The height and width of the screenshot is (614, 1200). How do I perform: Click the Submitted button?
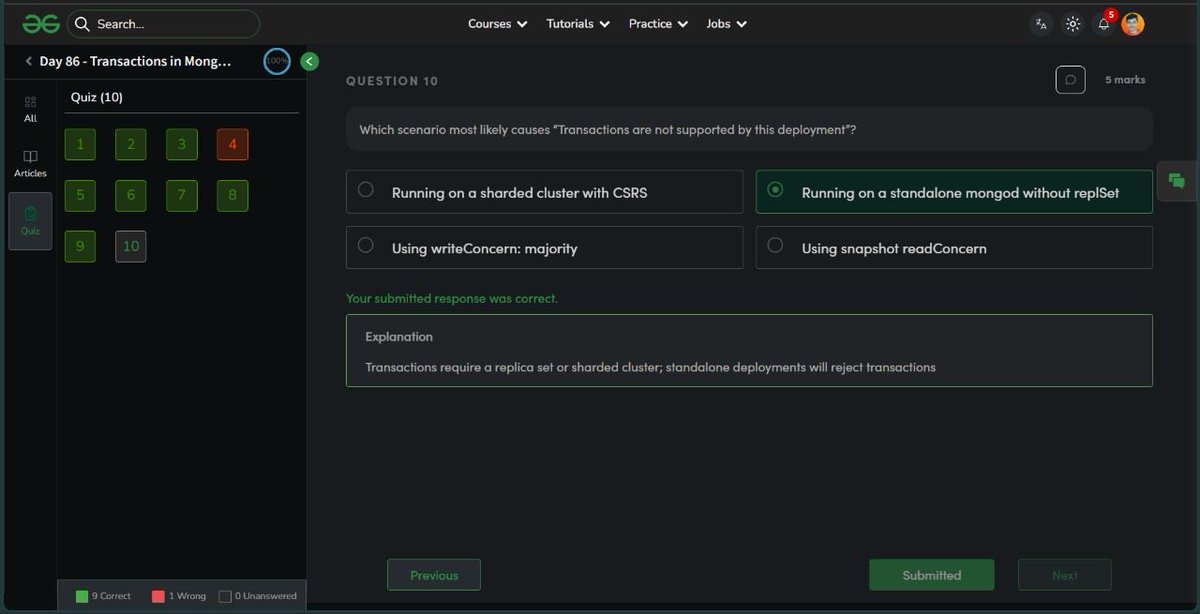pyautogui.click(x=931, y=575)
